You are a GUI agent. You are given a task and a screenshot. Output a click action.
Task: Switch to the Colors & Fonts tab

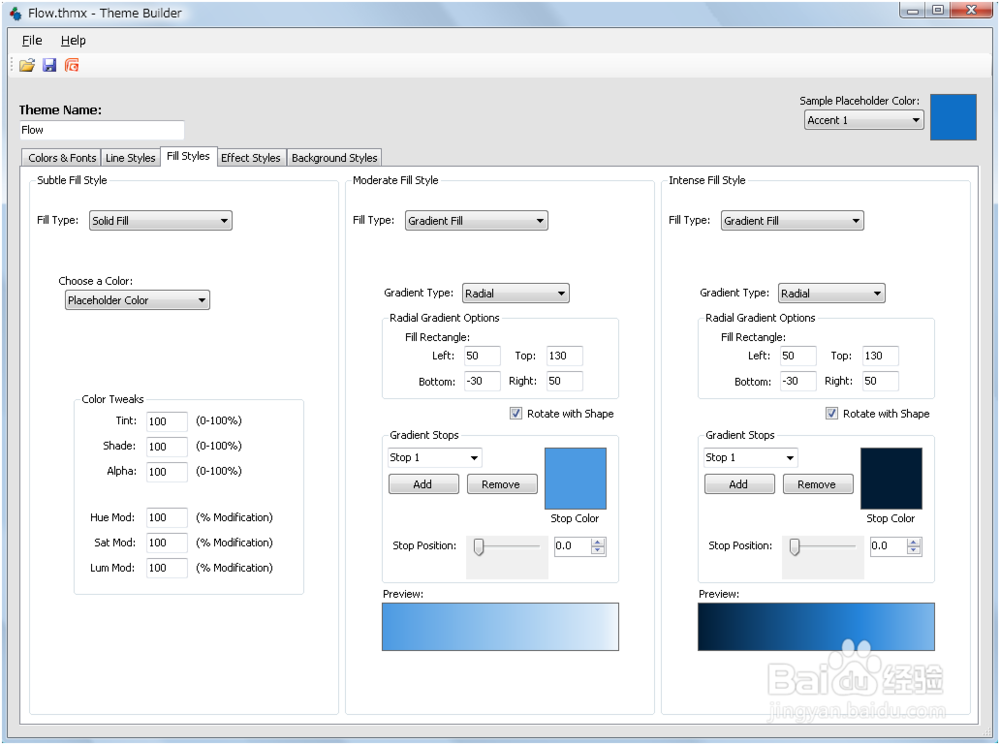click(61, 158)
